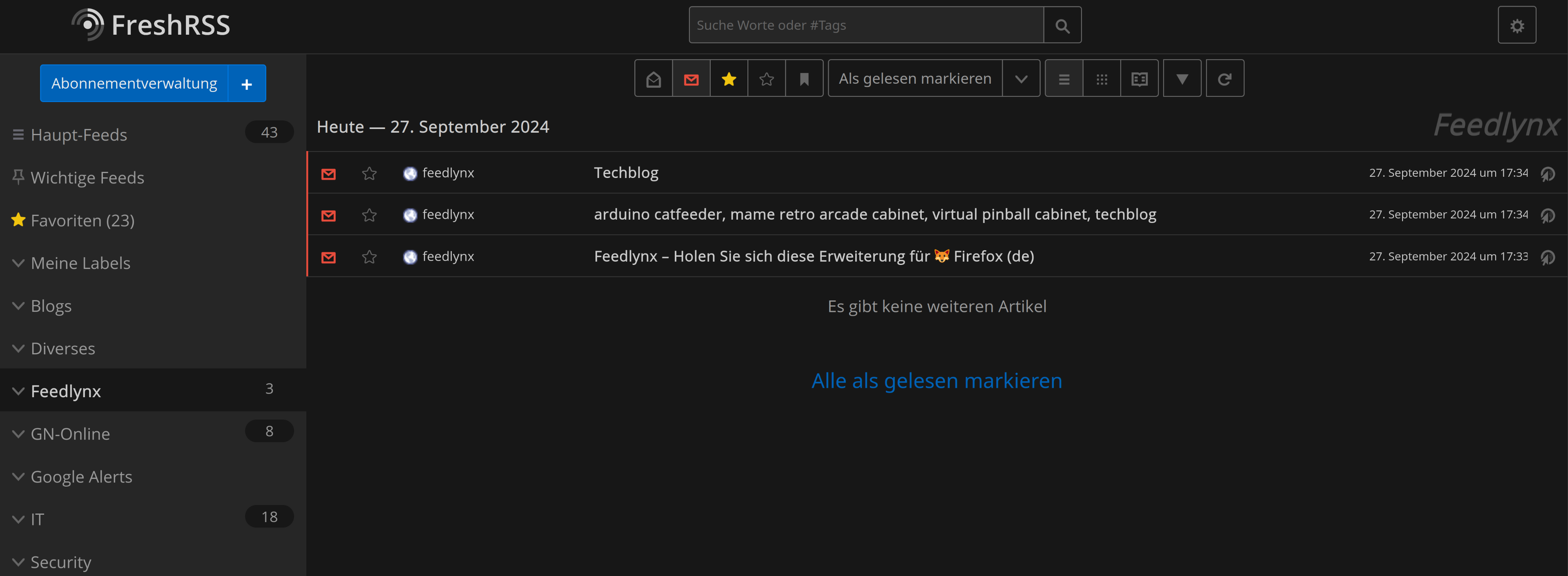Star the Techblog article

pyautogui.click(x=370, y=173)
